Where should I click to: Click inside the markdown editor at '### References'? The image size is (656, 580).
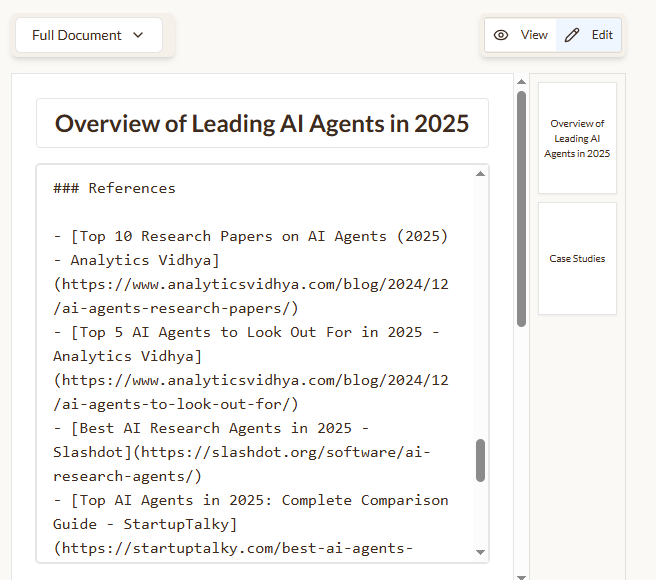(114, 188)
